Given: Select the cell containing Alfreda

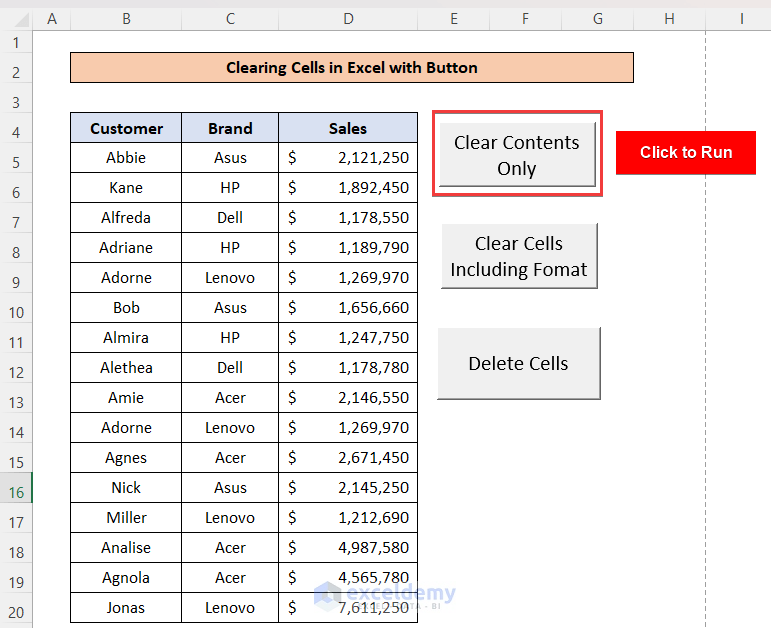Looking at the screenshot, I should point(126,218).
